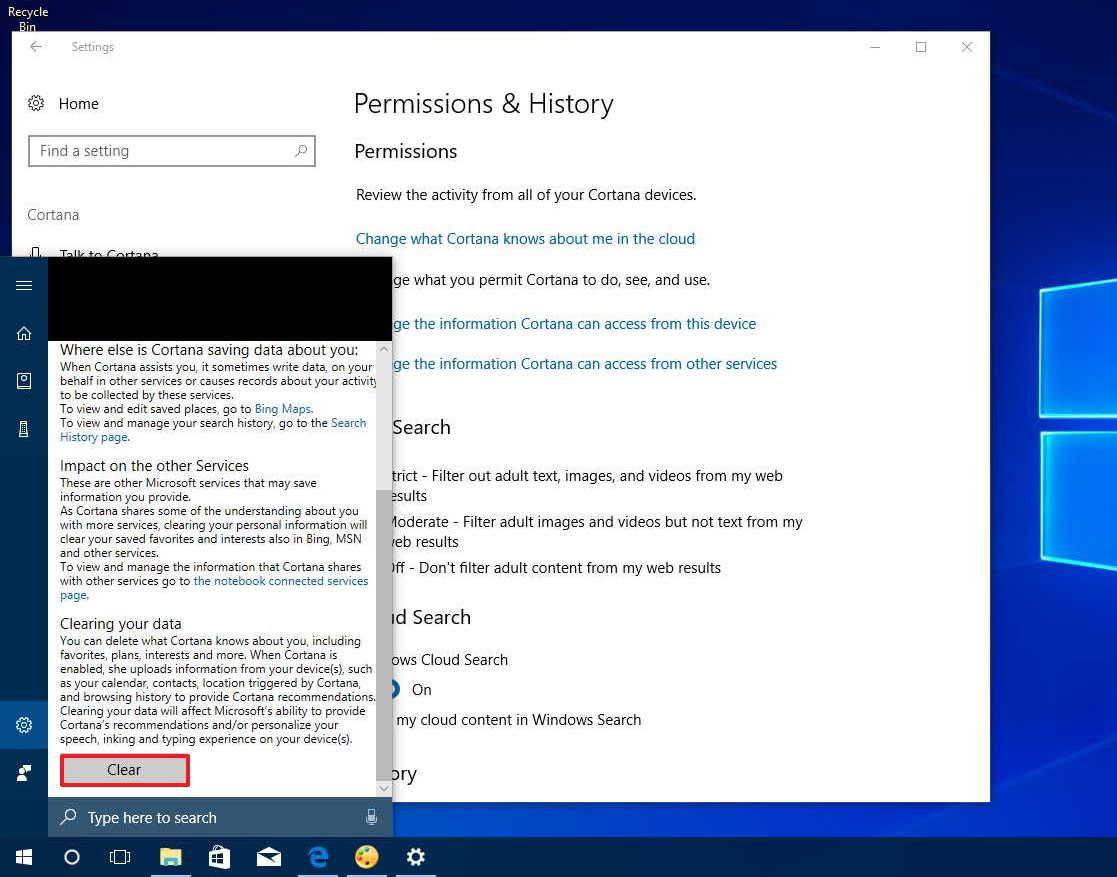Open Cortana's Notebook from the sidebar

(24, 380)
